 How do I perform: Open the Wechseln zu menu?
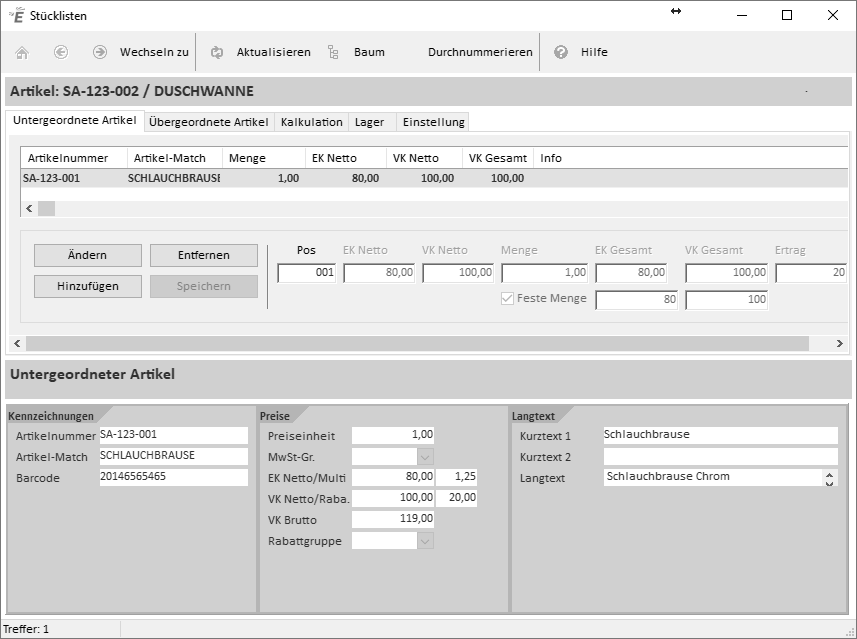[154, 52]
